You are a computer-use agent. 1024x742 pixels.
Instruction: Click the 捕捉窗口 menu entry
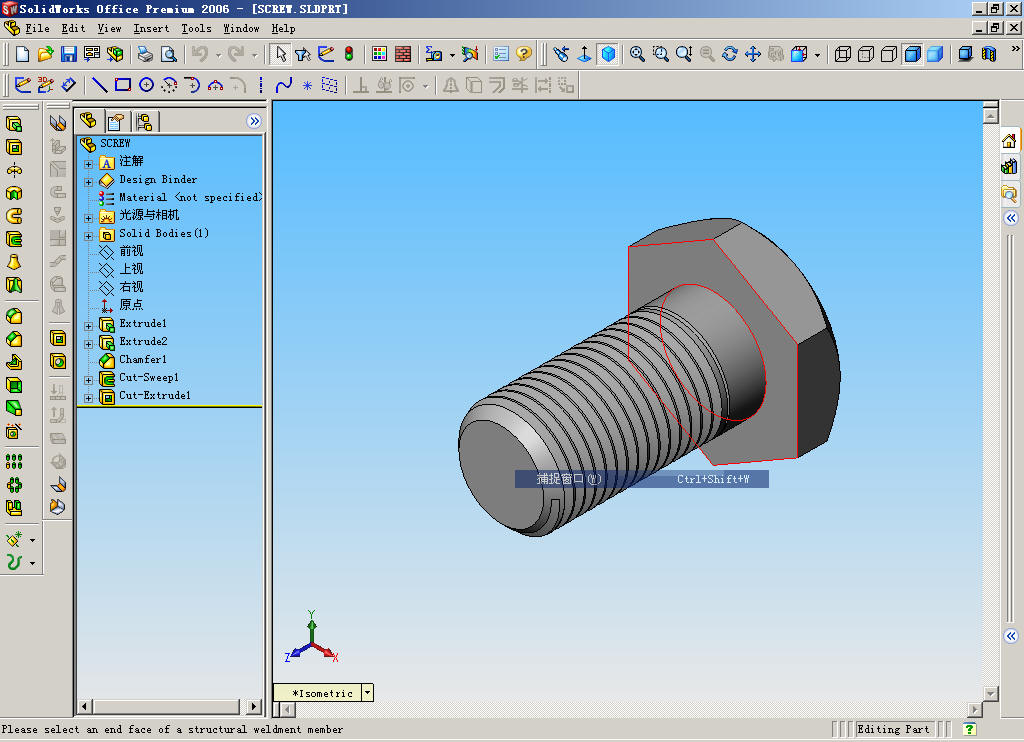641,479
